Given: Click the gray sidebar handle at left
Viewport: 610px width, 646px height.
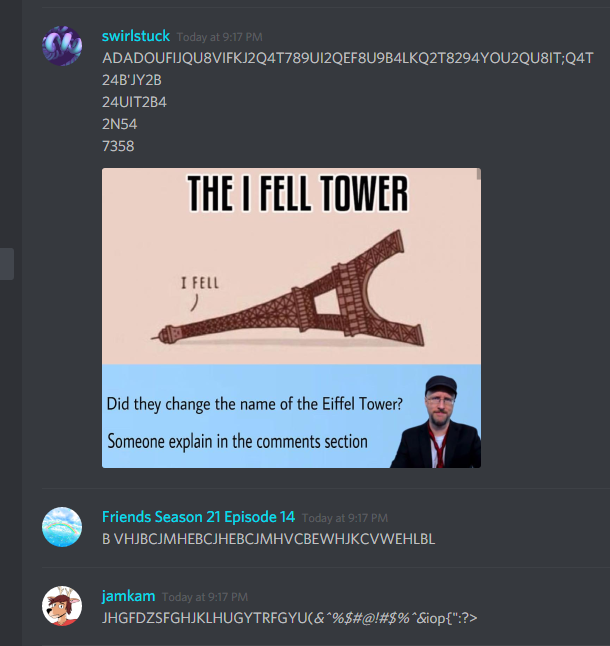Looking at the screenshot, I should [7, 264].
